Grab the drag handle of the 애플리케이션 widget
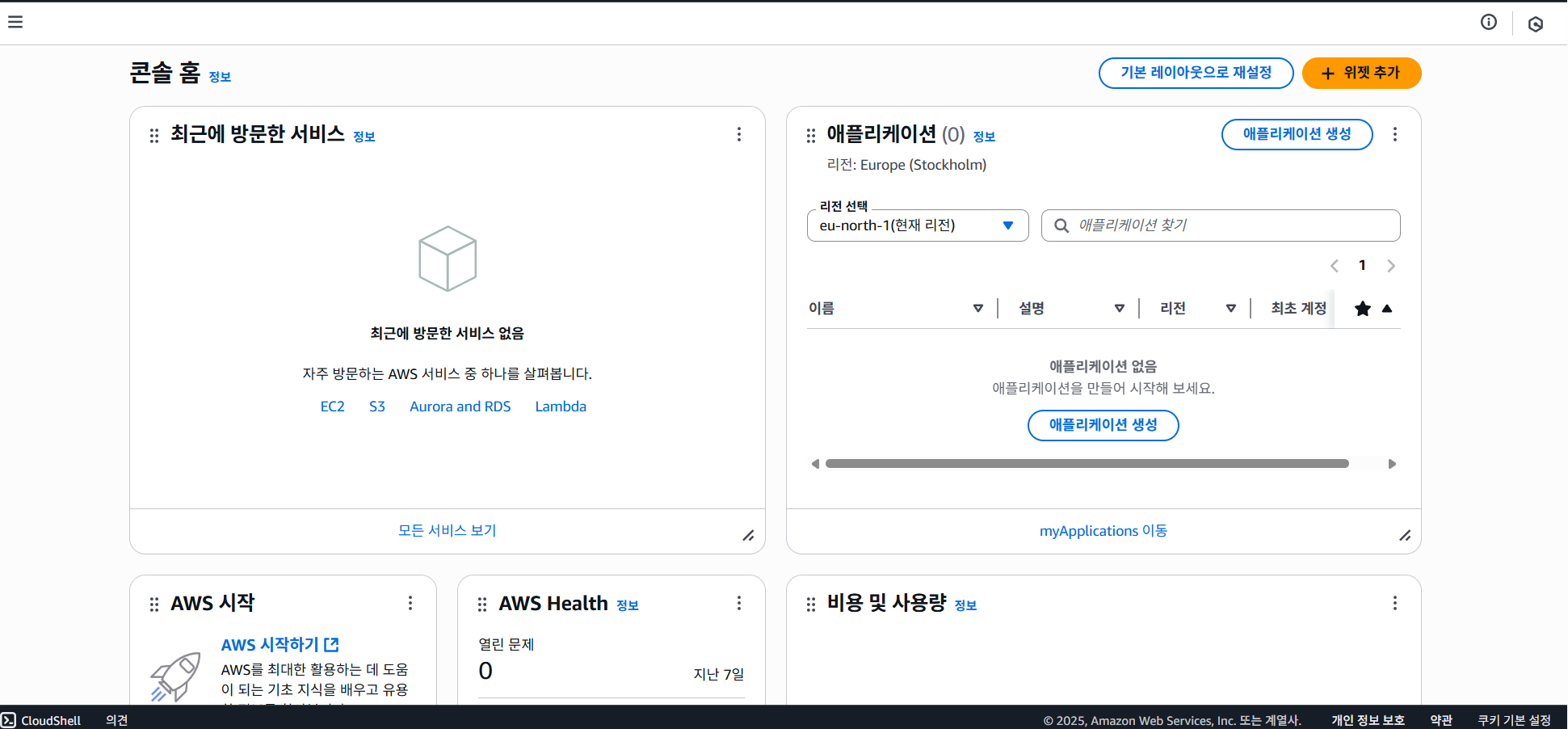Viewport: 1568px width, 729px height. click(810, 135)
